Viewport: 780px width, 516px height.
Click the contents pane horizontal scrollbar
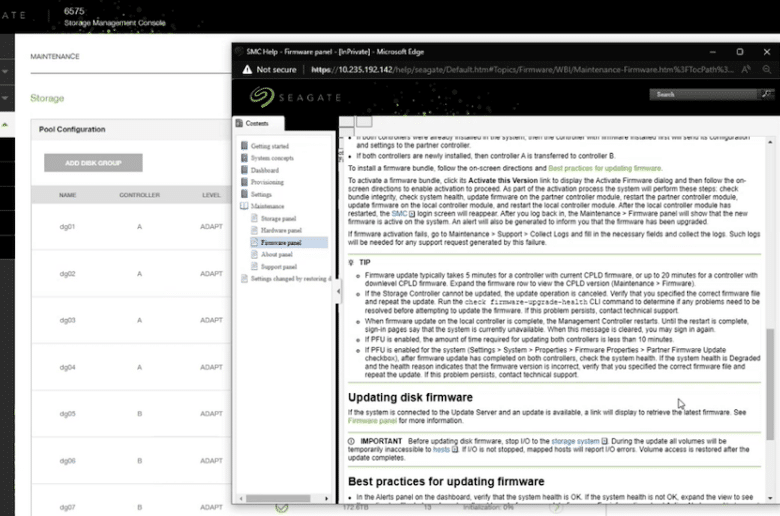278,498
